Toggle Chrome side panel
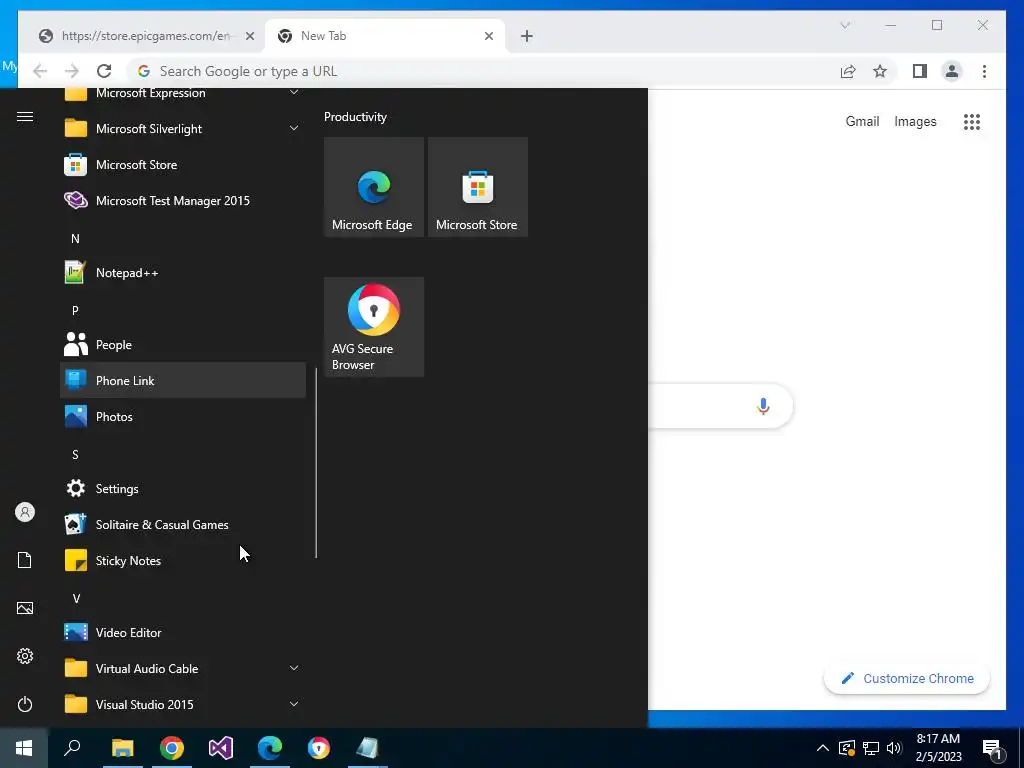The image size is (1024, 768). 920,71
